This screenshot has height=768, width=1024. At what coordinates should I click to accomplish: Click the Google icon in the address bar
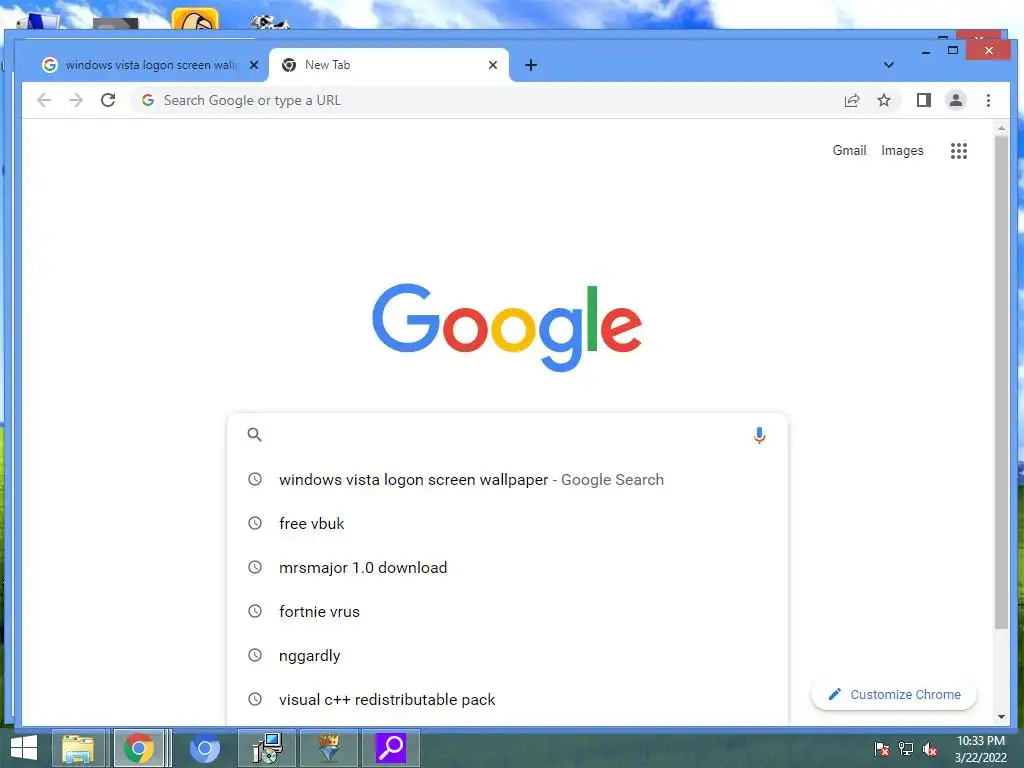148,100
